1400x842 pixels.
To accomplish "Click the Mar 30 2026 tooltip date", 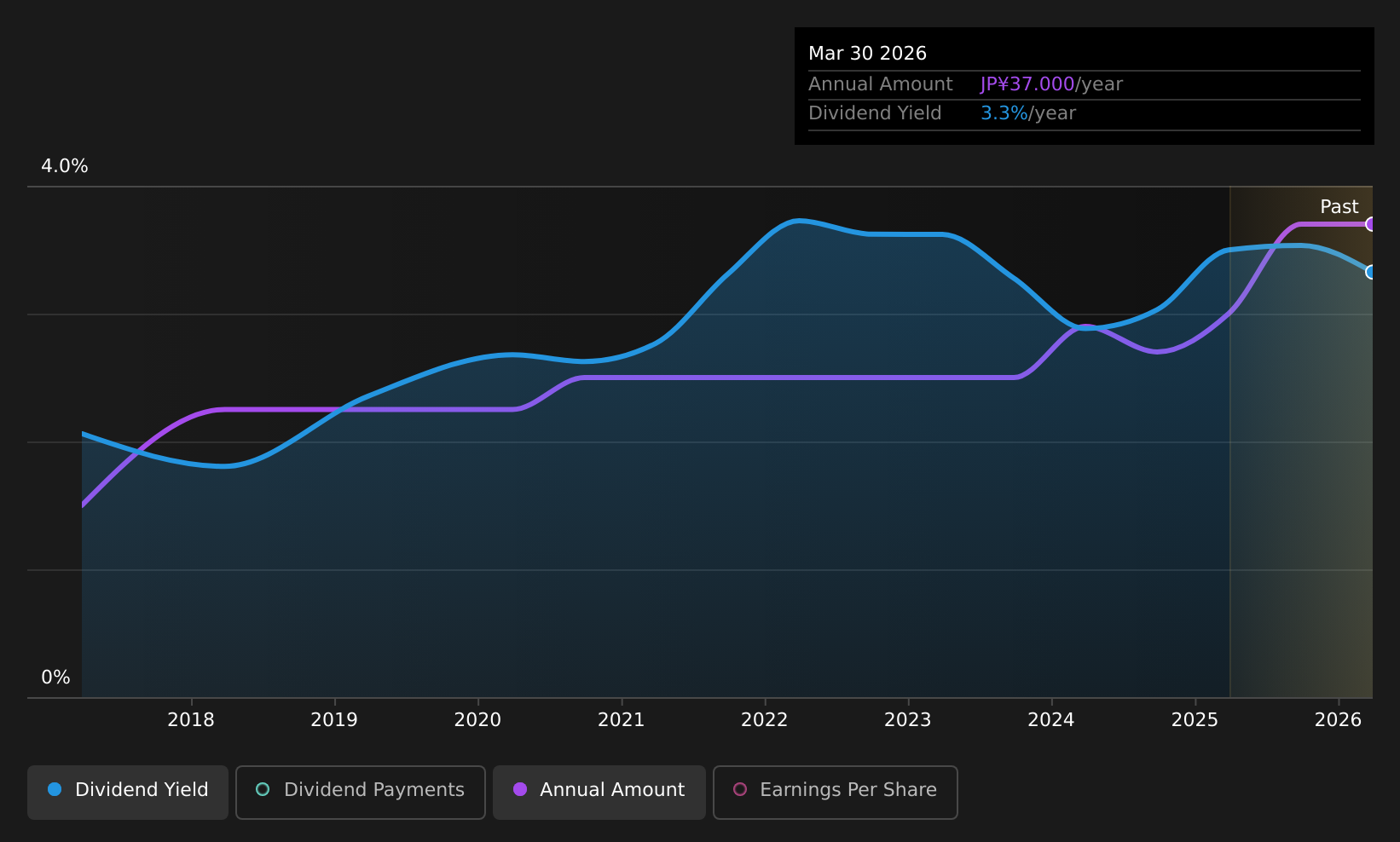I will 867,54.
